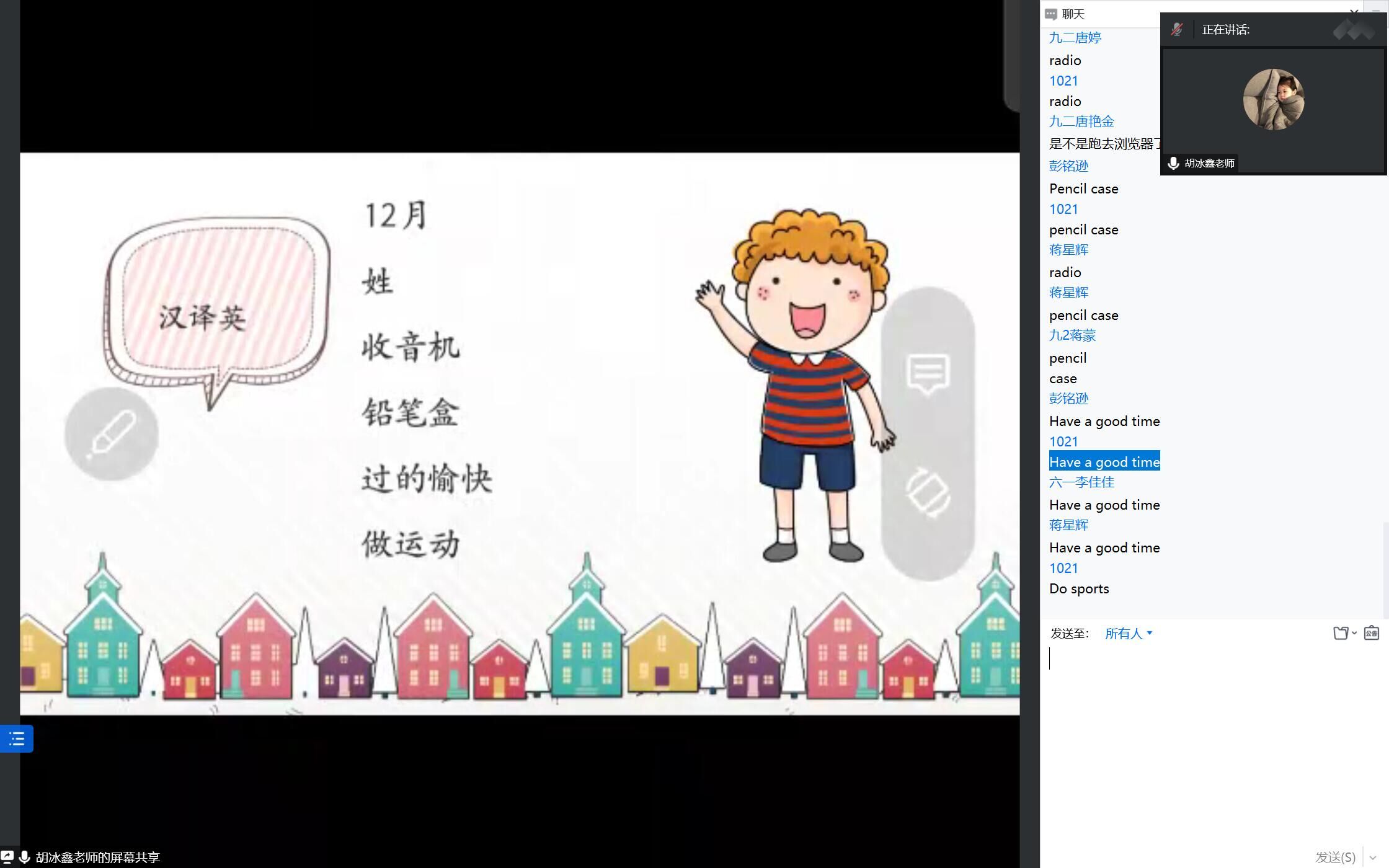Toggle the mic icon in bottom-left share bar
Image resolution: width=1389 pixels, height=868 pixels.
(x=25, y=857)
